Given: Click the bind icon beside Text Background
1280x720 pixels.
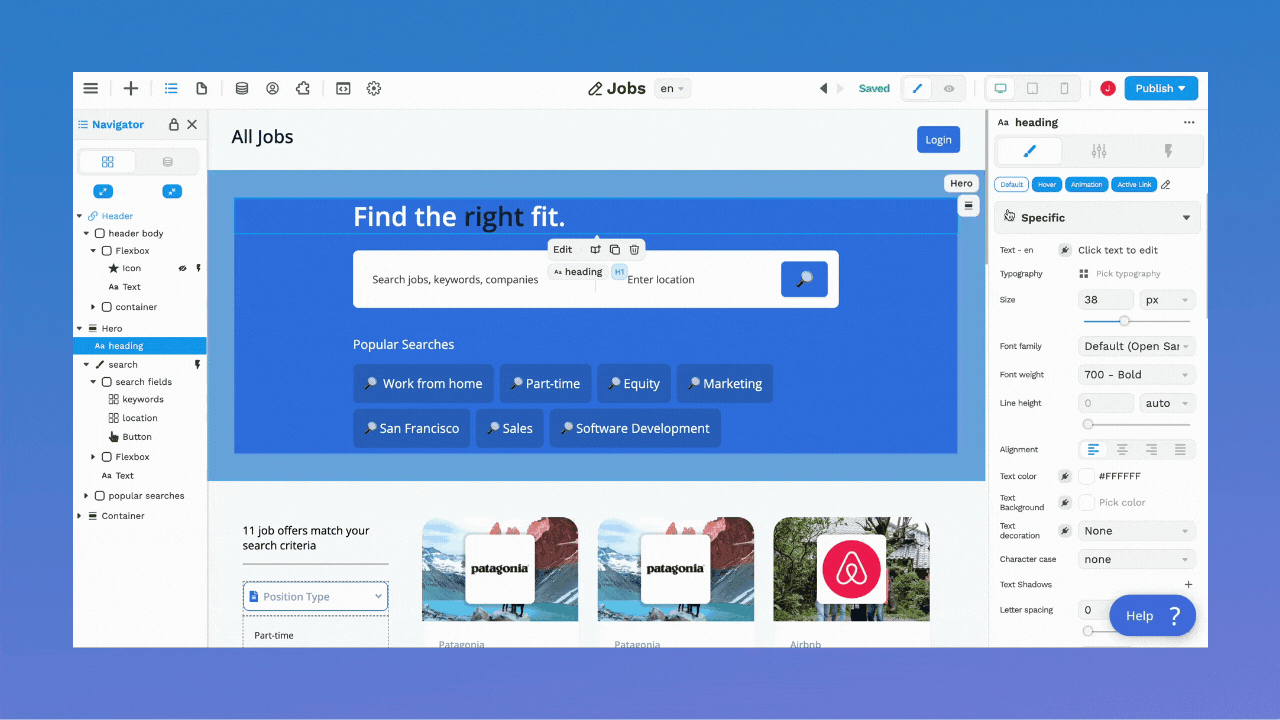Looking at the screenshot, I should point(1064,502).
